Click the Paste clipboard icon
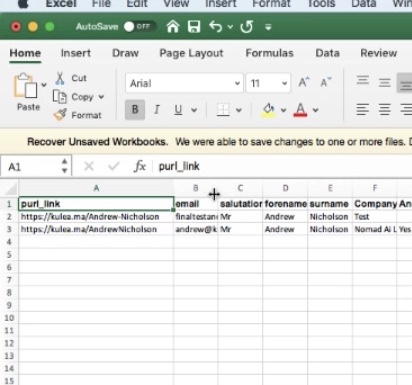Screen dimensions: 412x385 coord(25,86)
